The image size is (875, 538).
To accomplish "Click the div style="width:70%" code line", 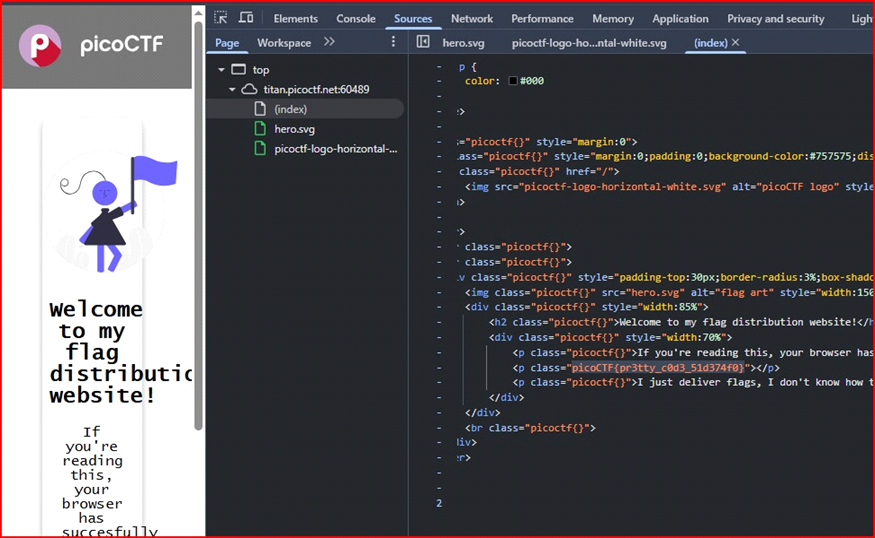I will pos(610,337).
